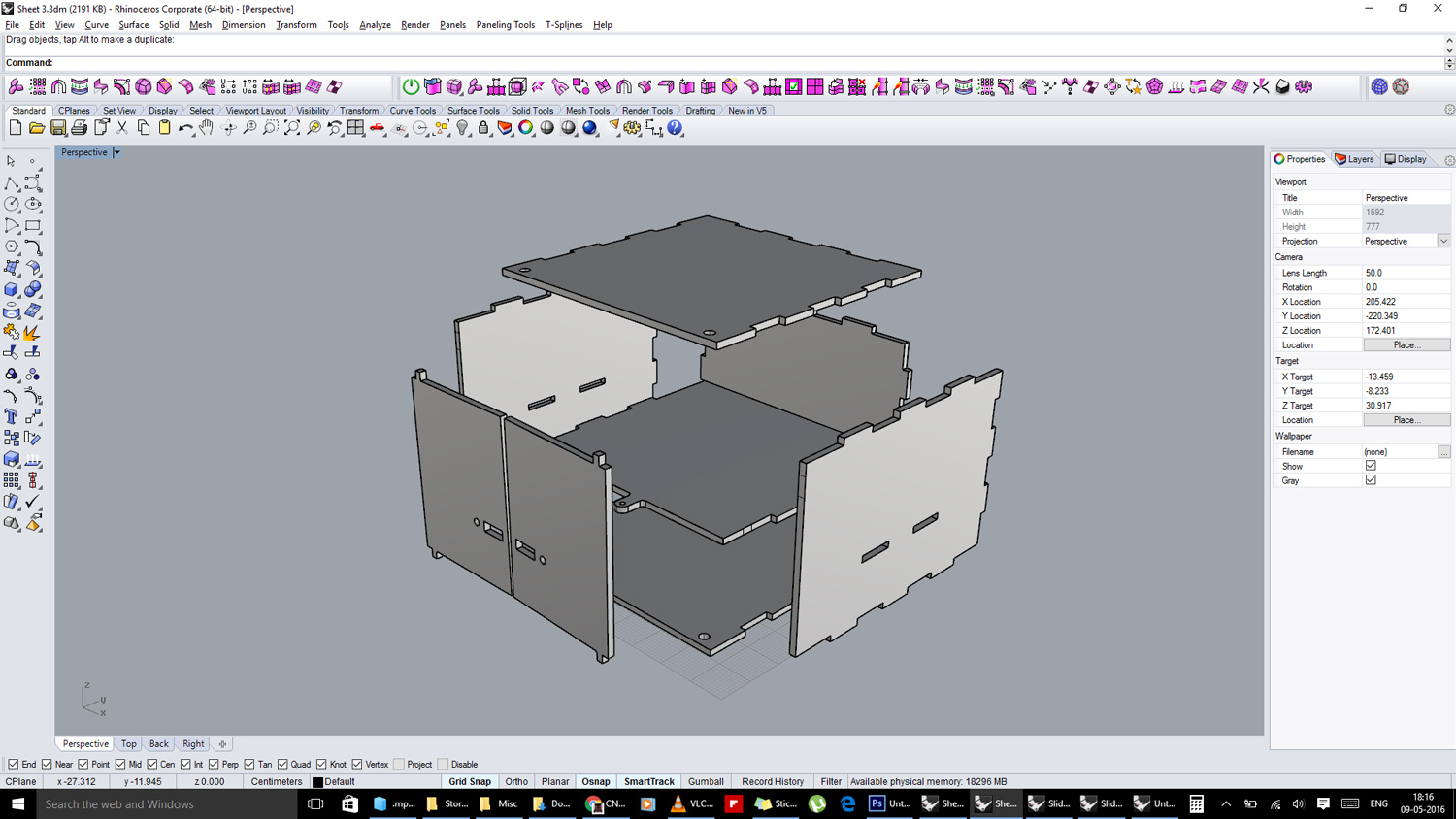Select the Polyline tool in left sidebar
Image resolution: width=1456 pixels, height=819 pixels.
(x=12, y=183)
